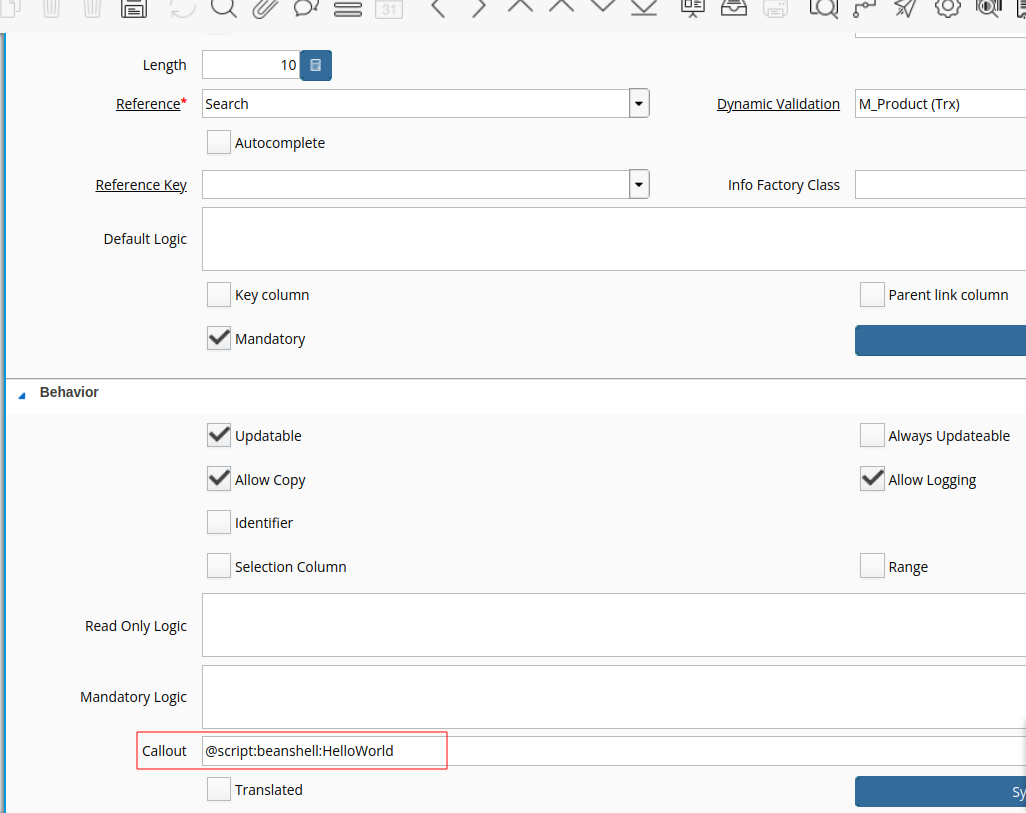Focus the Read Only Logic text area
The image size is (1026, 813).
click(x=614, y=625)
